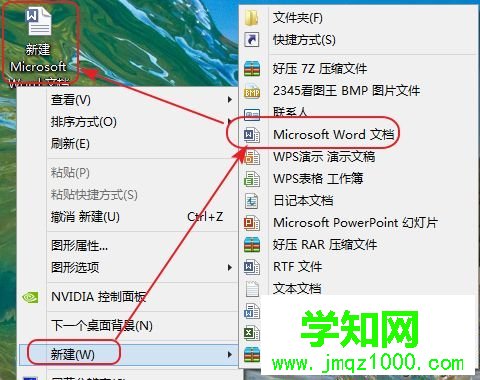The image size is (480, 380).
Task: Click the archive icon for 好压 RAR 压缩文件
Action: point(252,245)
